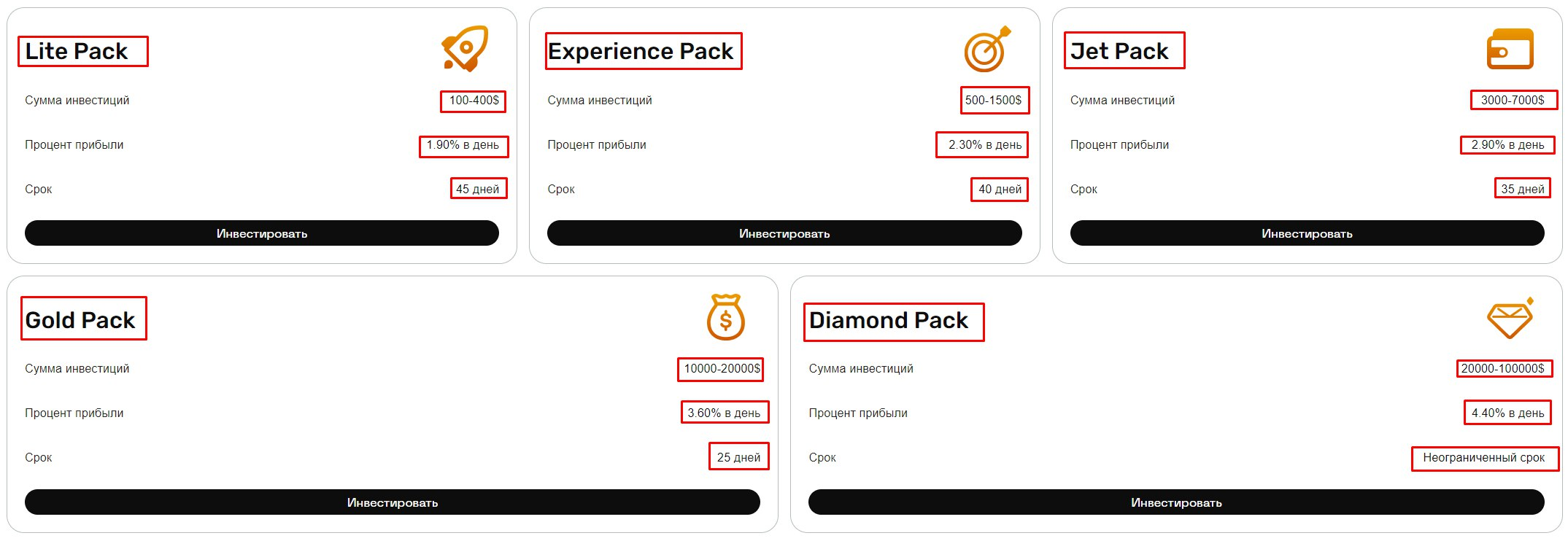The height and width of the screenshot is (541, 1568).
Task: Select the Experience Pack heading
Action: (x=641, y=51)
